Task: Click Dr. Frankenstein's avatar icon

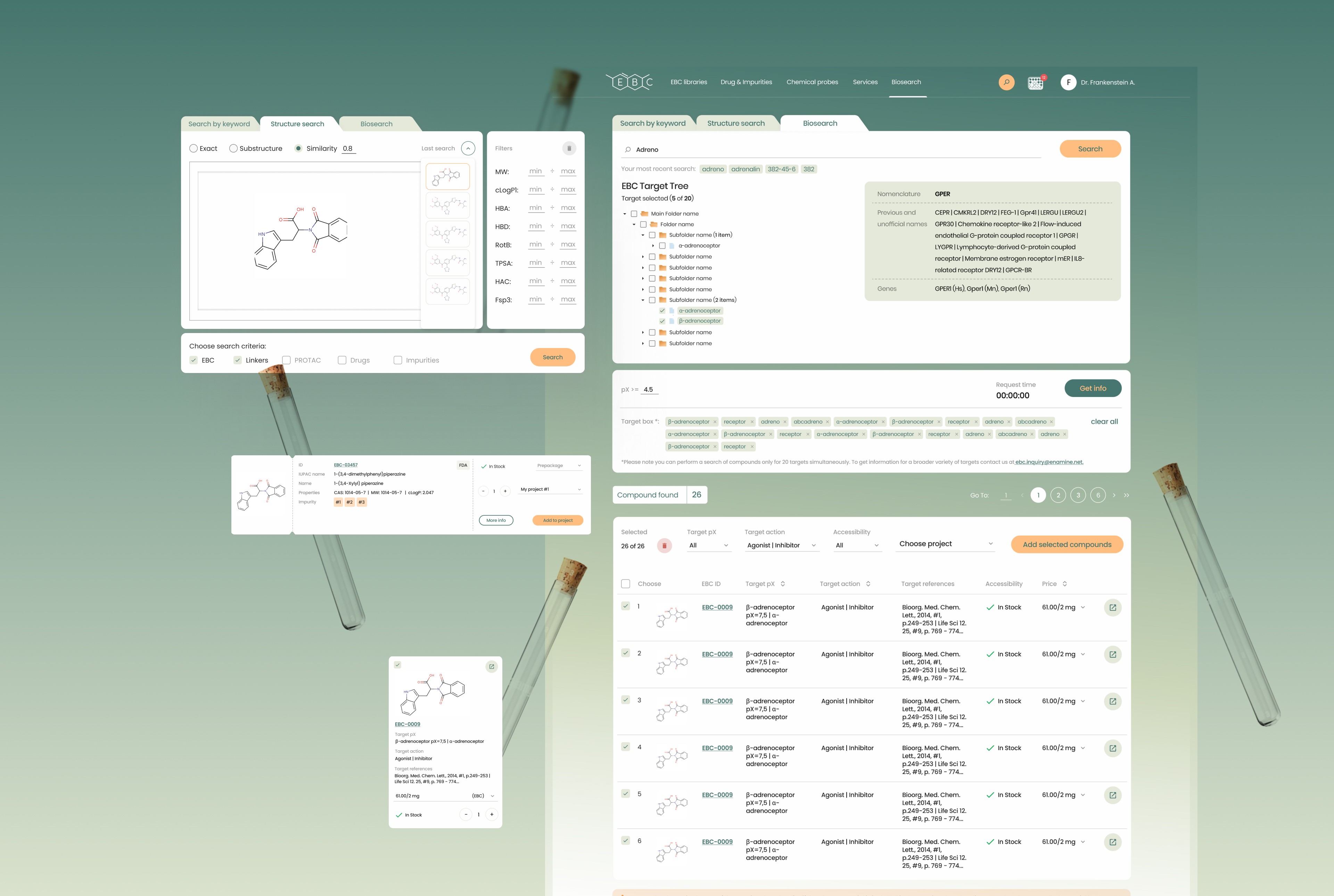Action: point(1068,82)
